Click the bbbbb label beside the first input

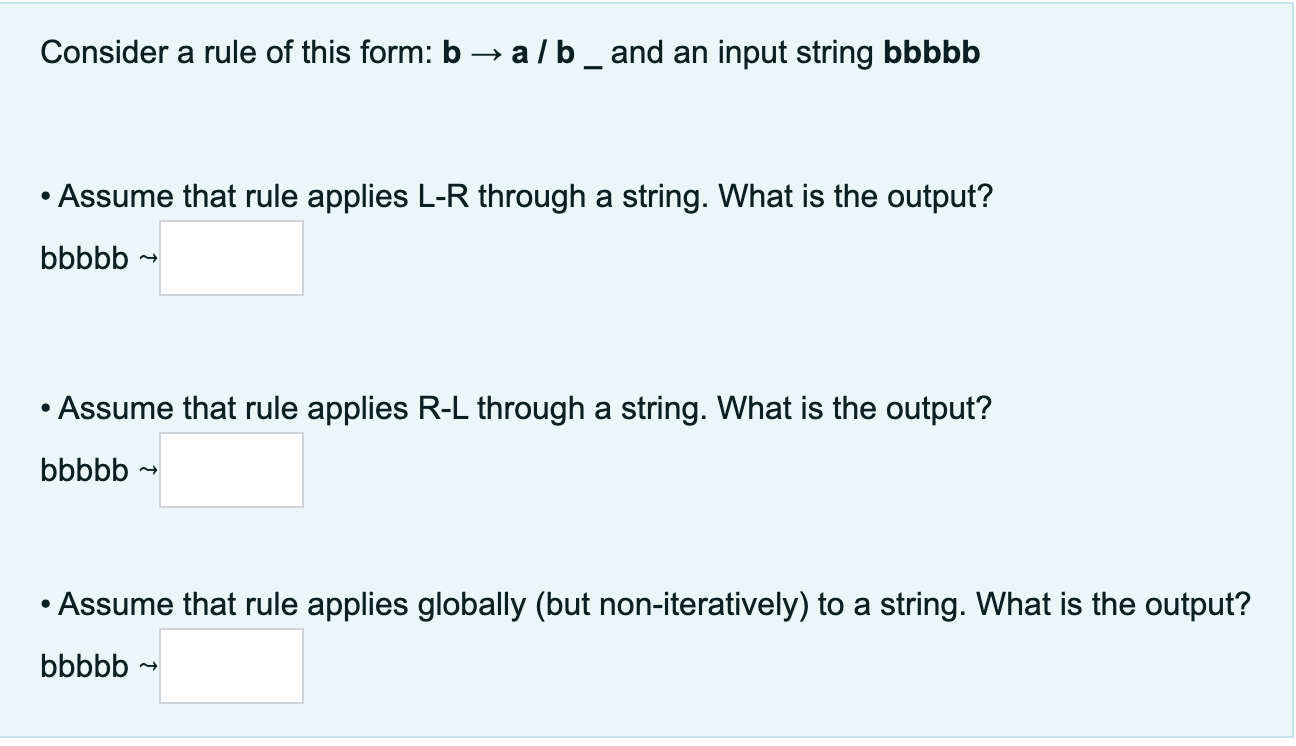pyautogui.click(x=85, y=259)
